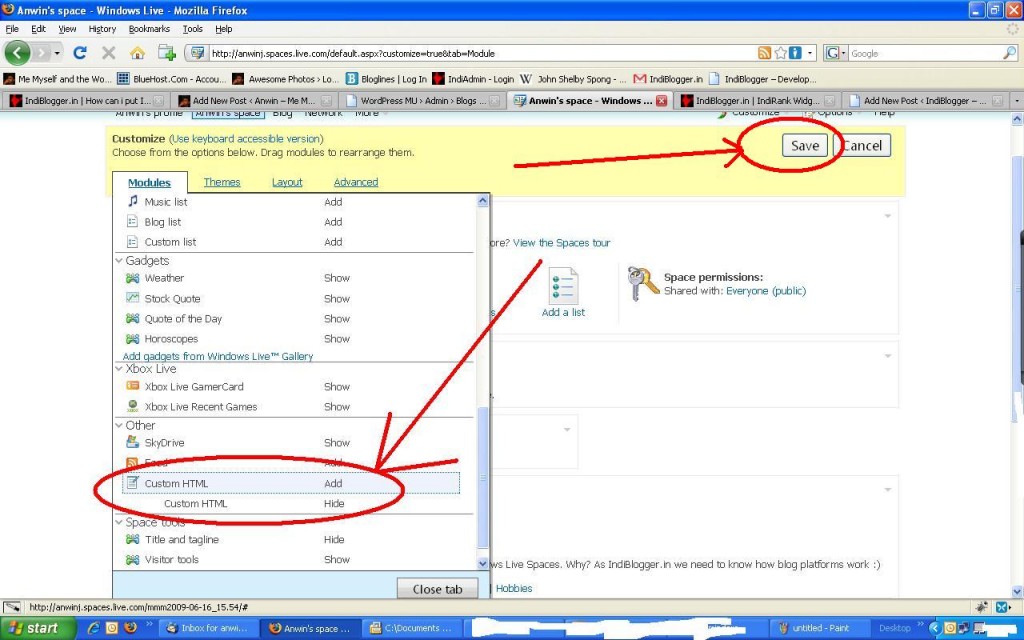Screen dimensions: 1024x640
Task: Click Use keyboard accessible version link
Action: tap(246, 138)
